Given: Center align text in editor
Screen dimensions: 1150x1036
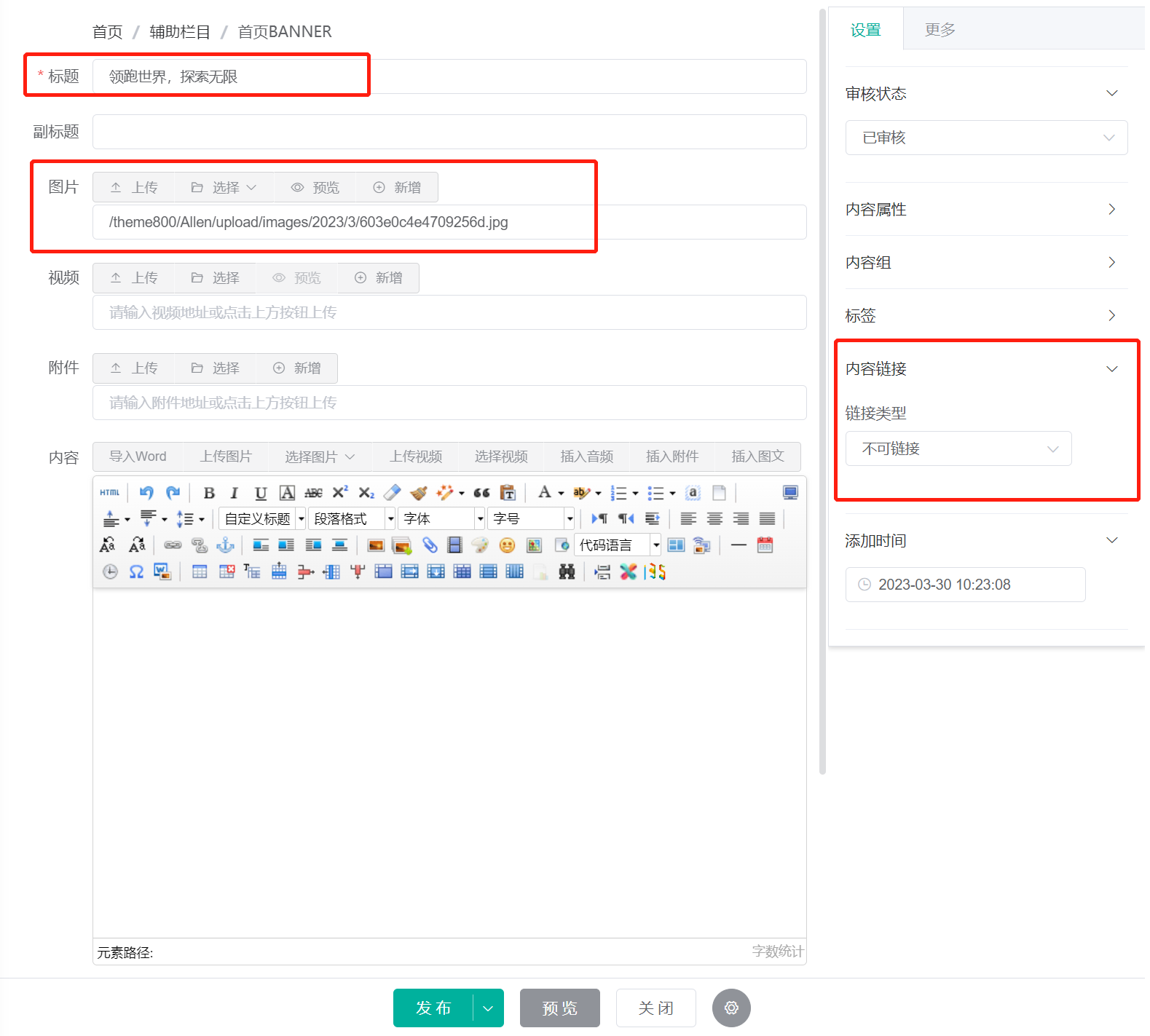Looking at the screenshot, I should 714,519.
